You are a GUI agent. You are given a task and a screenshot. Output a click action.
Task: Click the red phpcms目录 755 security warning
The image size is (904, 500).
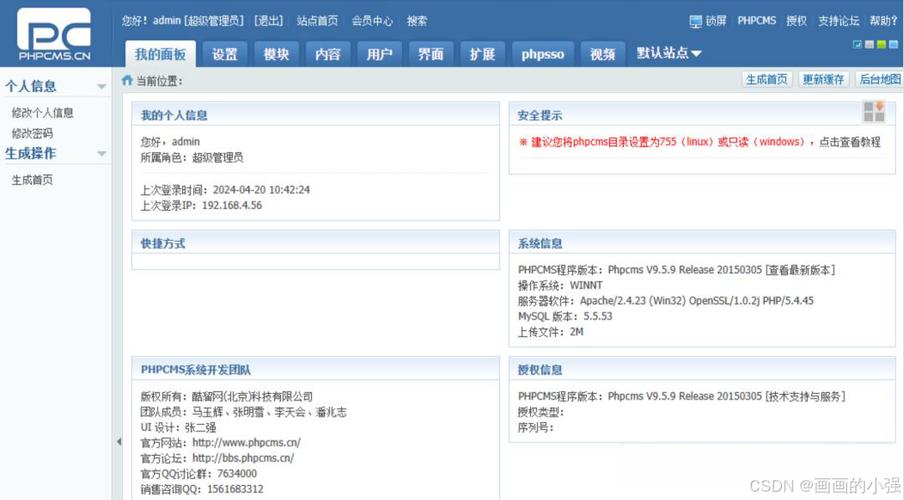(666, 142)
